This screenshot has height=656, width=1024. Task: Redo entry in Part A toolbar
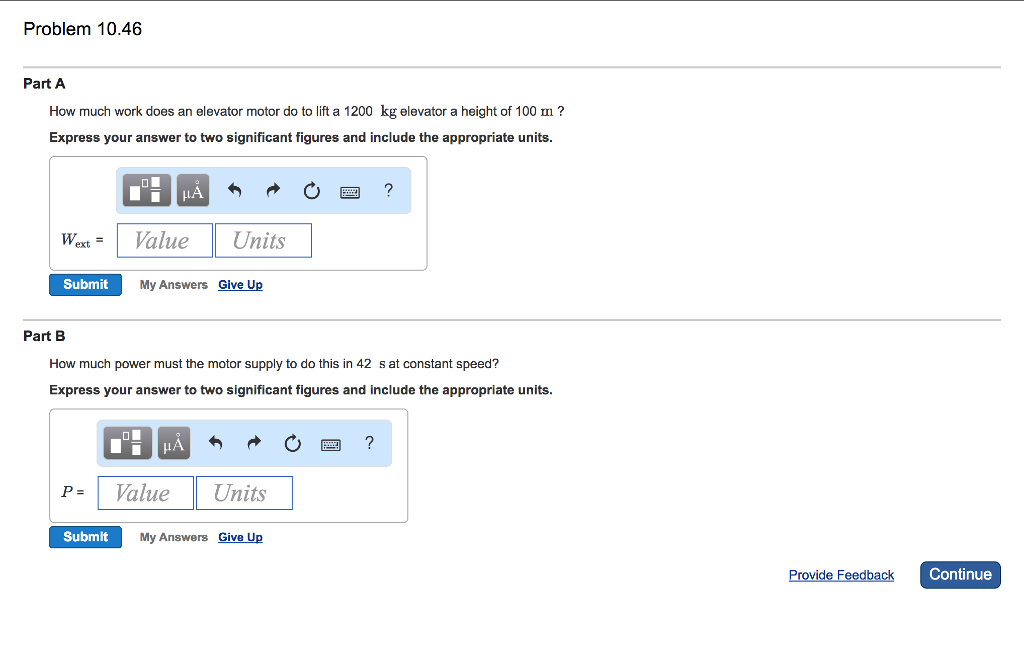[272, 190]
